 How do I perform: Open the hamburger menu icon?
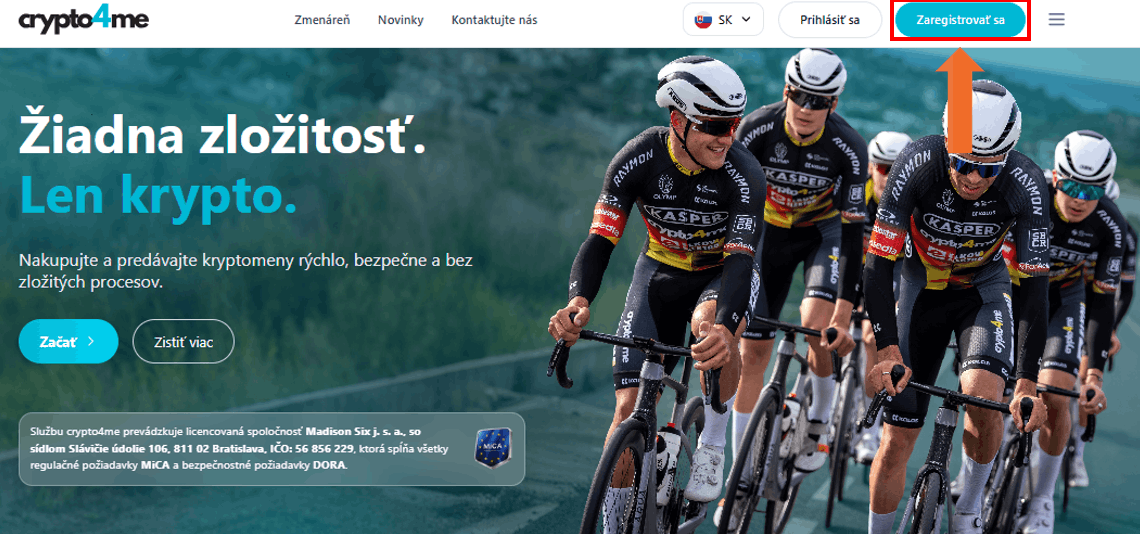coord(1056,20)
